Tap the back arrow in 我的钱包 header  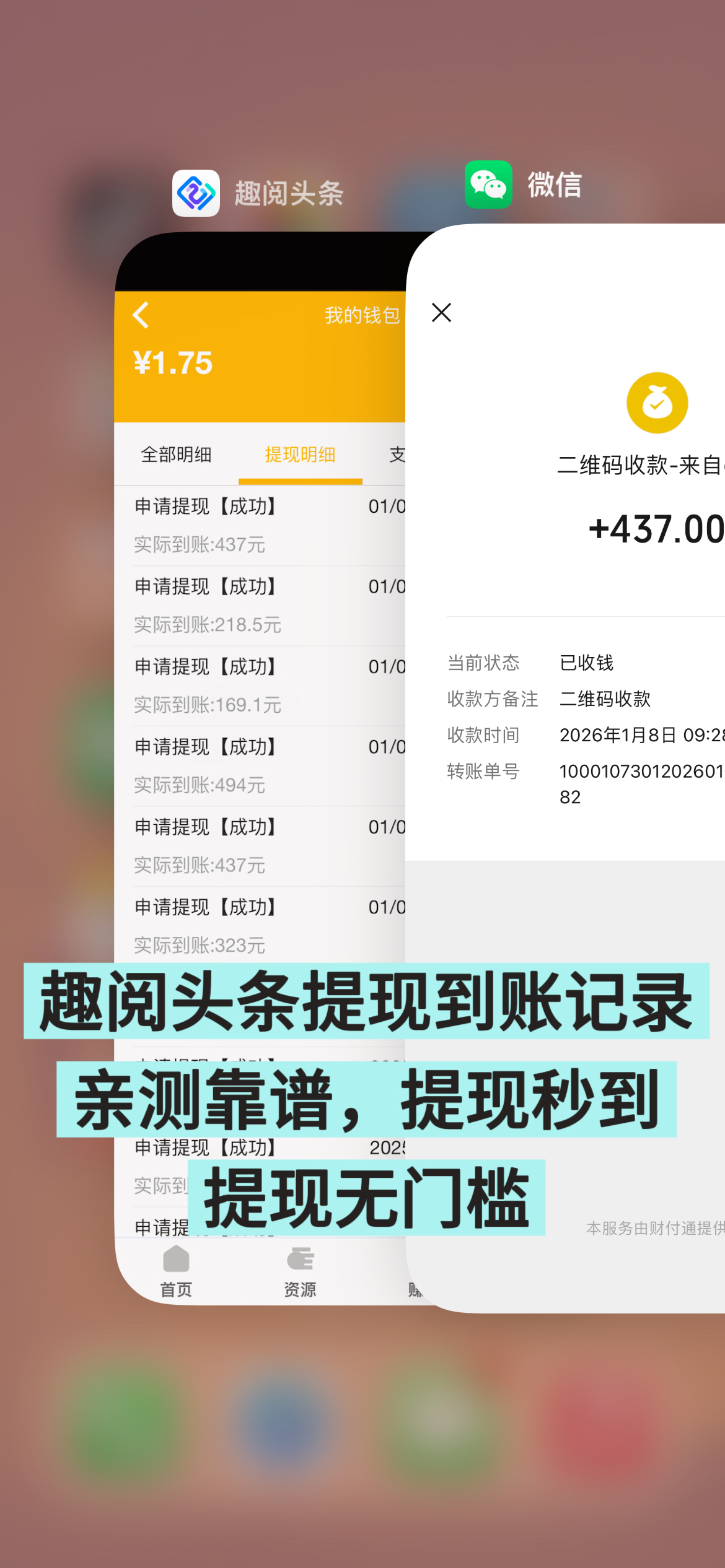(x=141, y=315)
